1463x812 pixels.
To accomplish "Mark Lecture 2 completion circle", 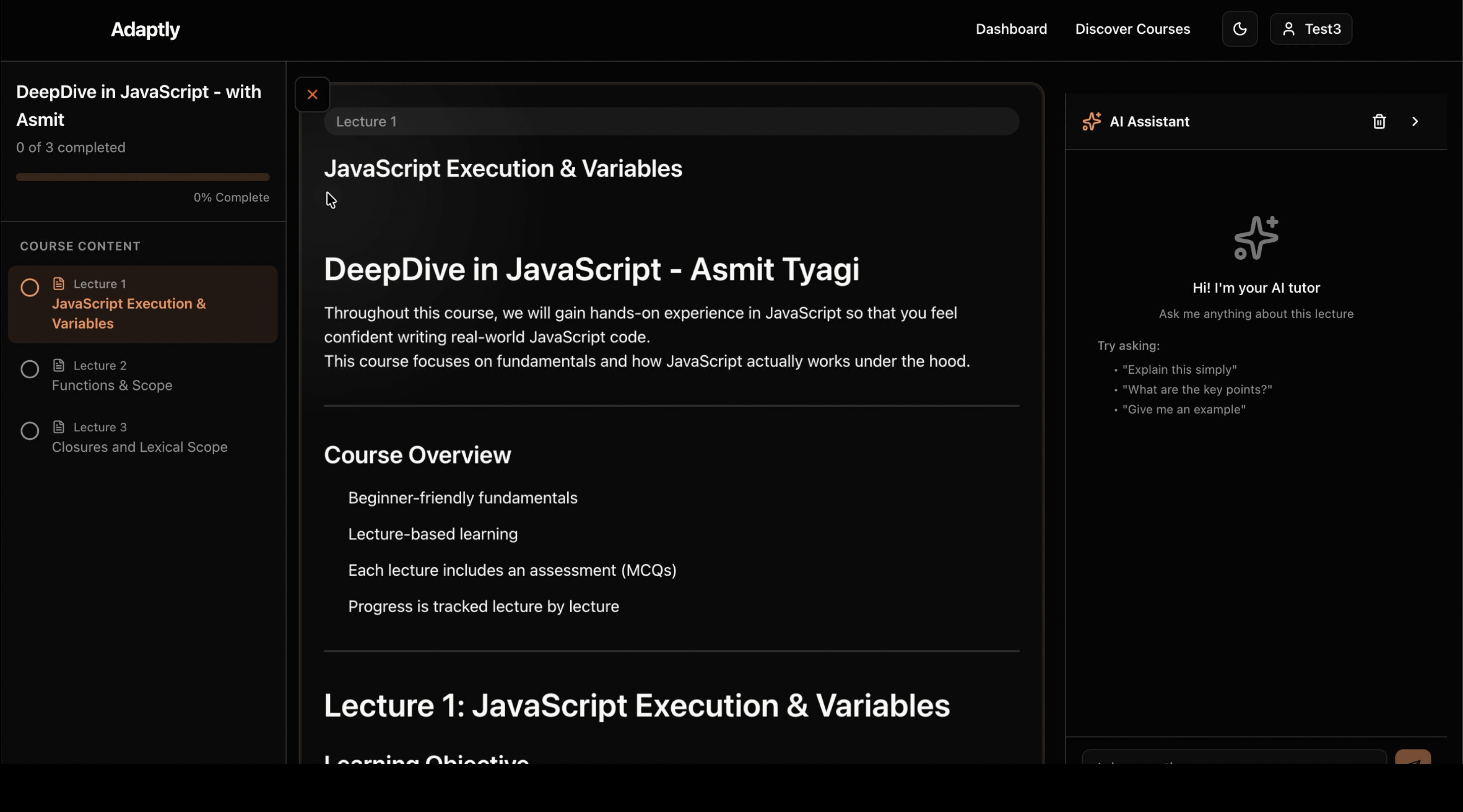I will pyautogui.click(x=29, y=369).
